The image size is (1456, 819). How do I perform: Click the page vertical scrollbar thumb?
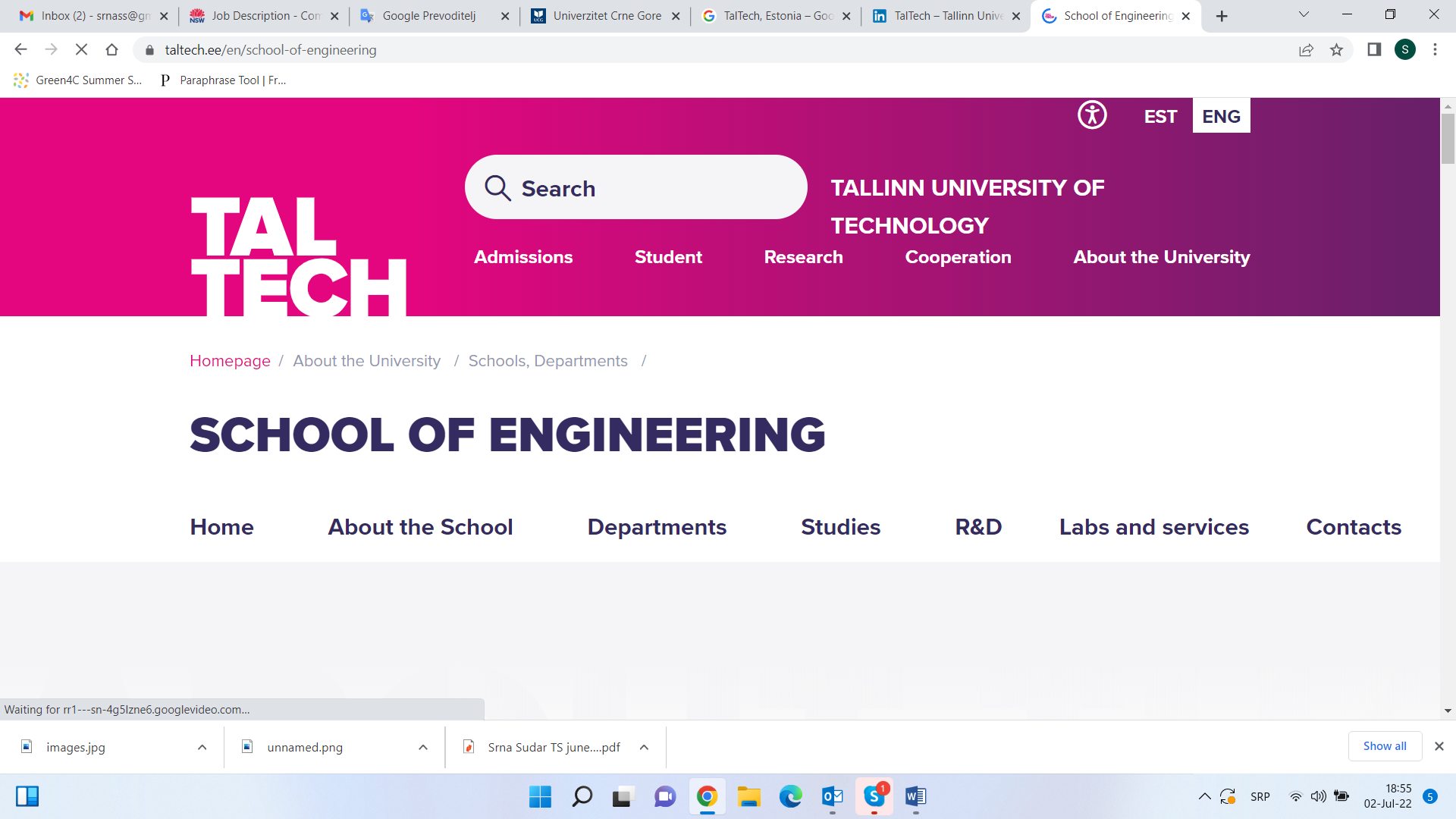click(1448, 139)
